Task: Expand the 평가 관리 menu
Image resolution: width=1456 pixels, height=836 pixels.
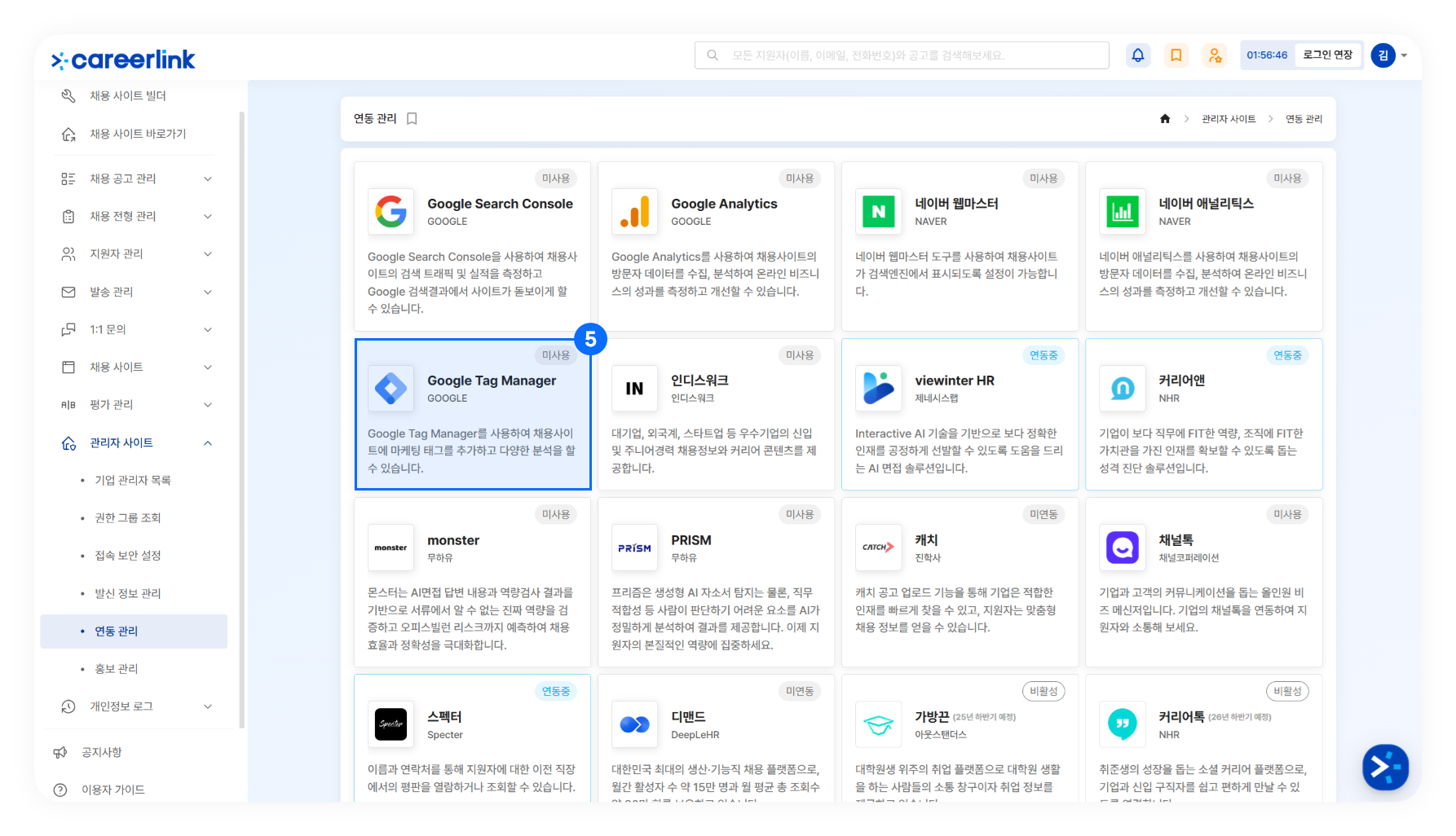Action: pyautogui.click(x=137, y=404)
